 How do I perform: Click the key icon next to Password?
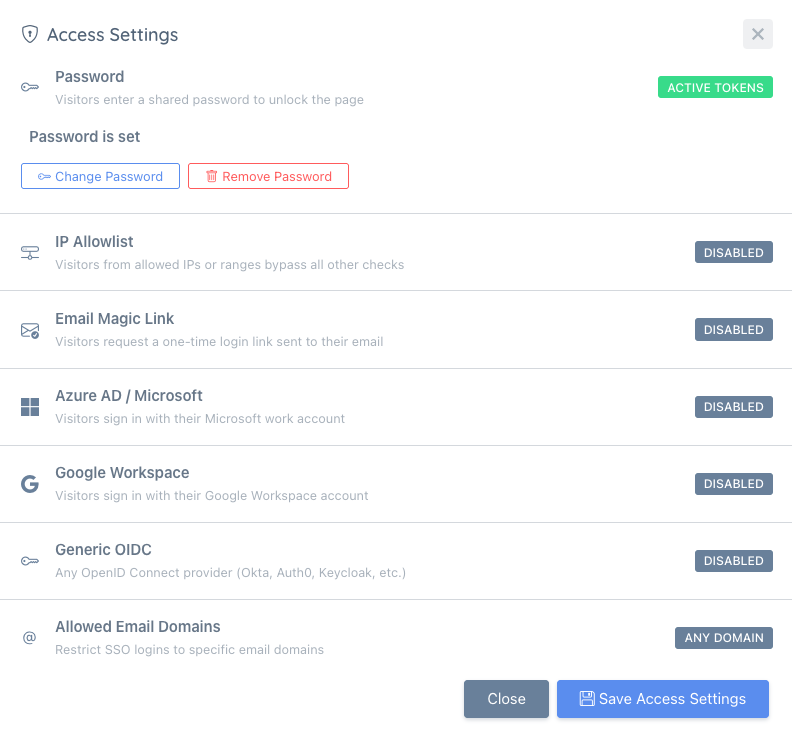pyautogui.click(x=30, y=87)
